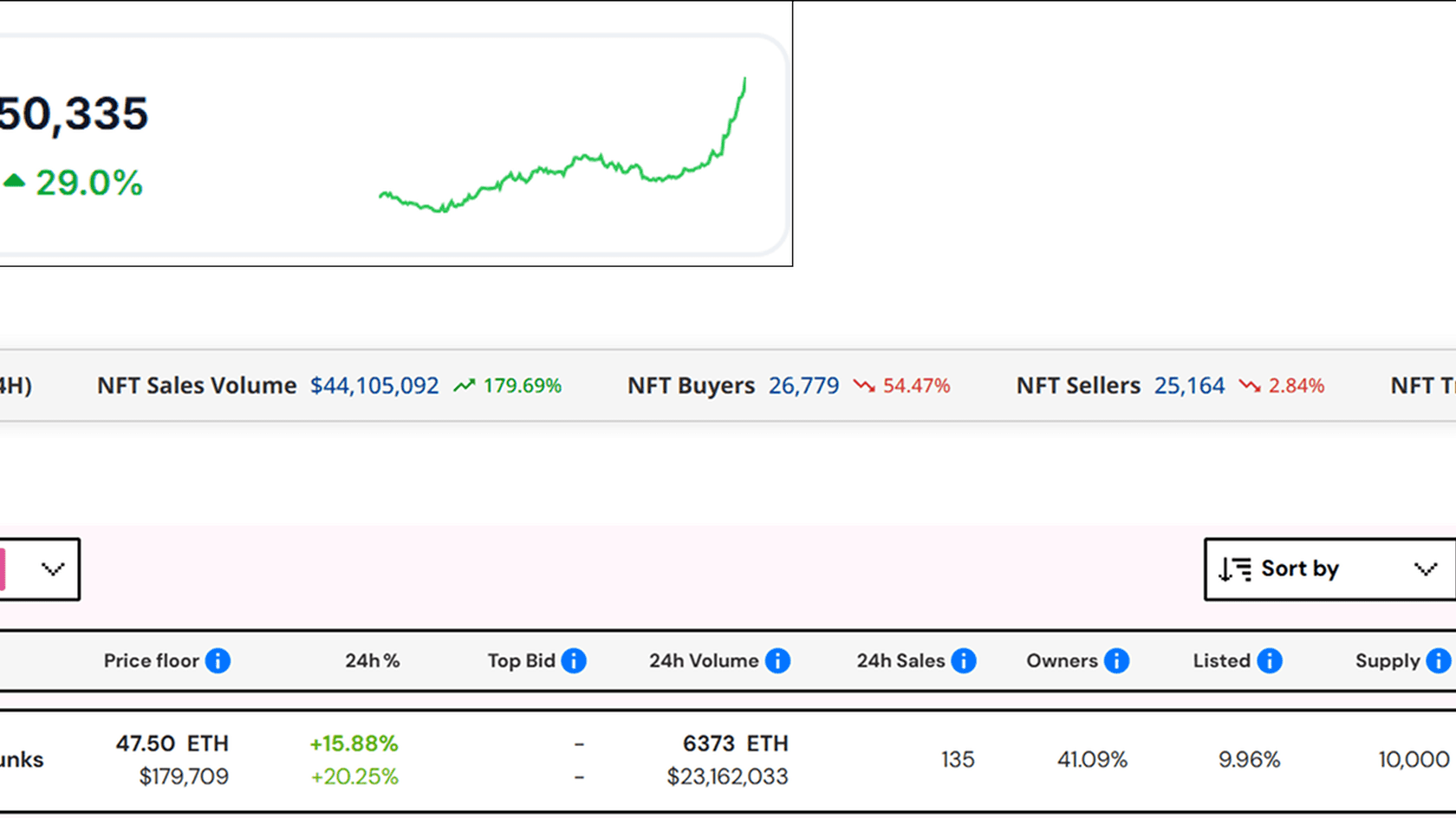Click the NFT Sales Volume $44,105,092 value
The image size is (1456, 818).
click(374, 386)
